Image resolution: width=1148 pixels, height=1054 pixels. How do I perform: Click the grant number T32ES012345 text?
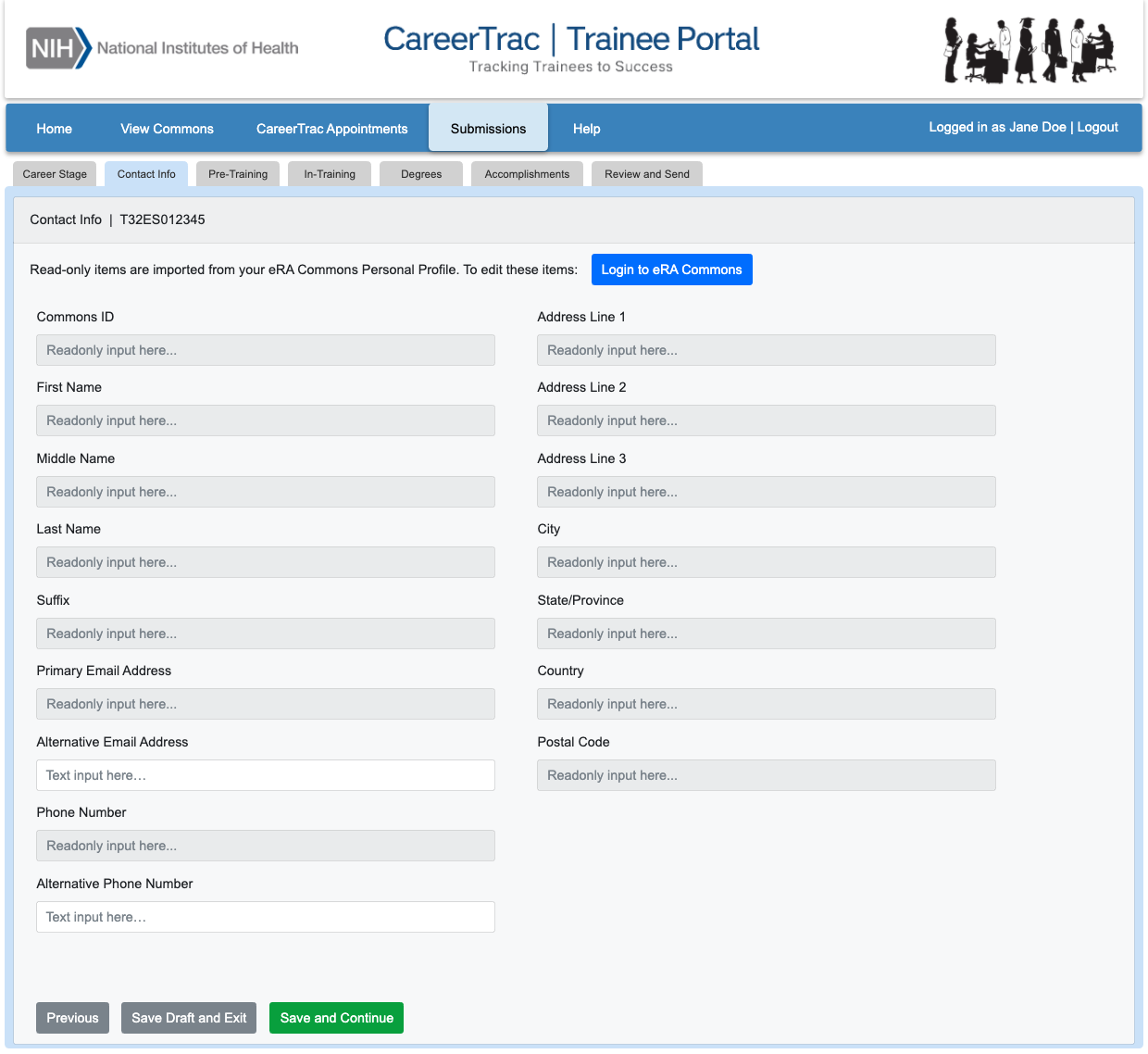[163, 220]
